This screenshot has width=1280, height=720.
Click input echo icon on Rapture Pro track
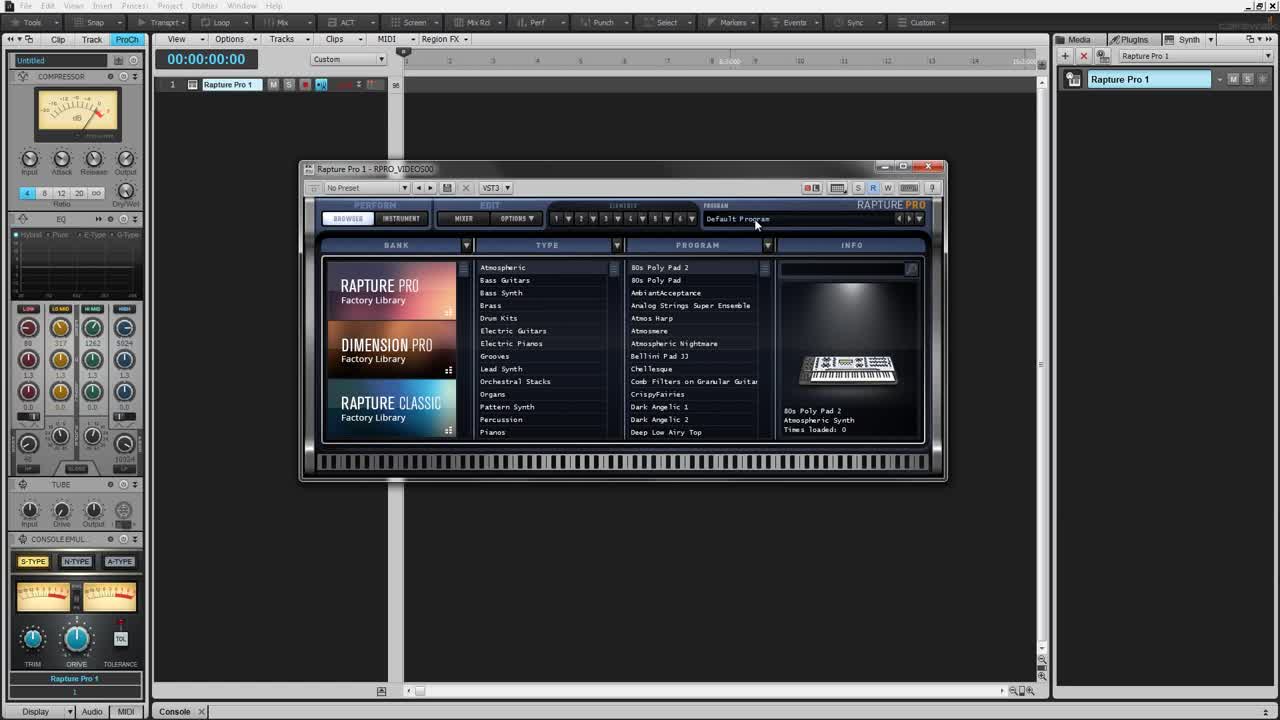tap(321, 85)
